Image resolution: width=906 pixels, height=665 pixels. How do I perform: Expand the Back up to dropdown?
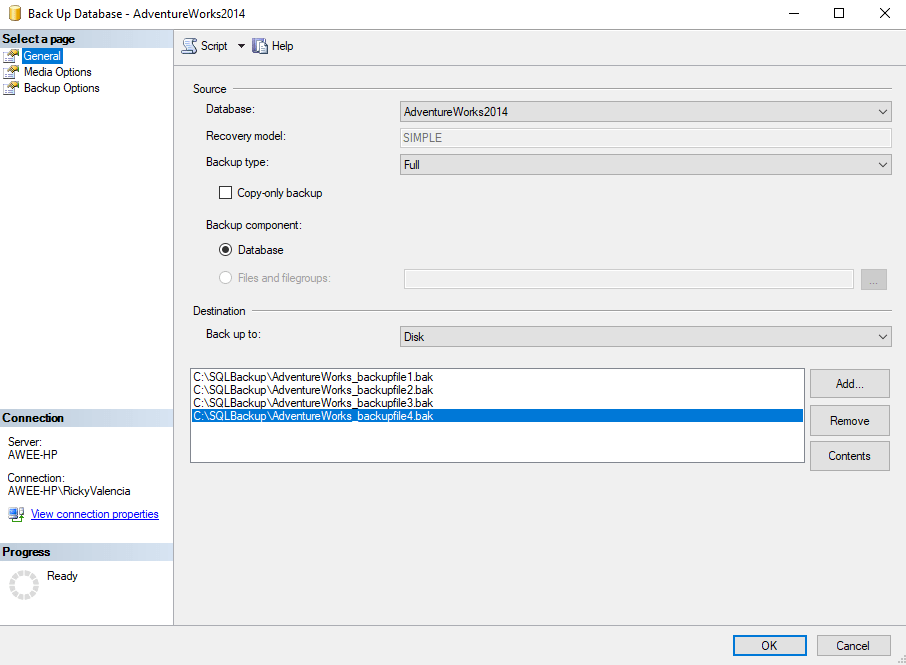click(645, 337)
